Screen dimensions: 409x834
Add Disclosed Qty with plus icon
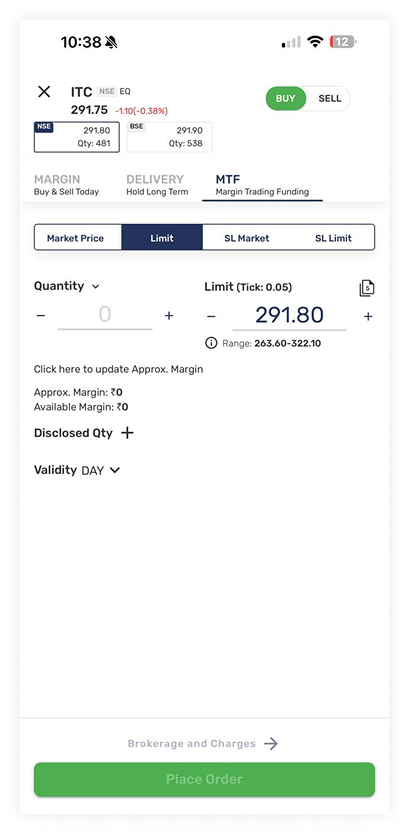click(127, 433)
